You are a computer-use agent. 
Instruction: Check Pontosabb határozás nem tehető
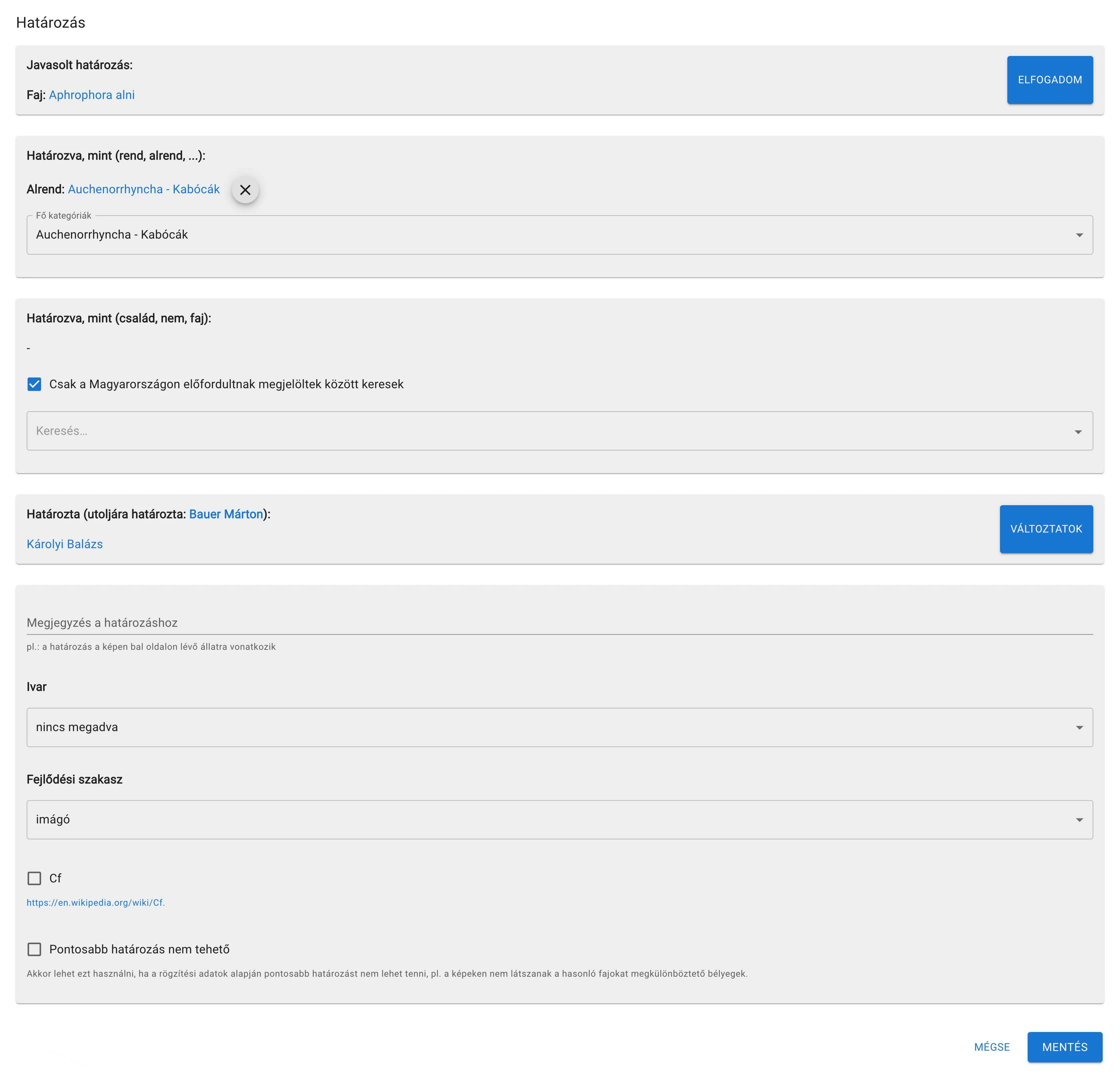[34, 949]
